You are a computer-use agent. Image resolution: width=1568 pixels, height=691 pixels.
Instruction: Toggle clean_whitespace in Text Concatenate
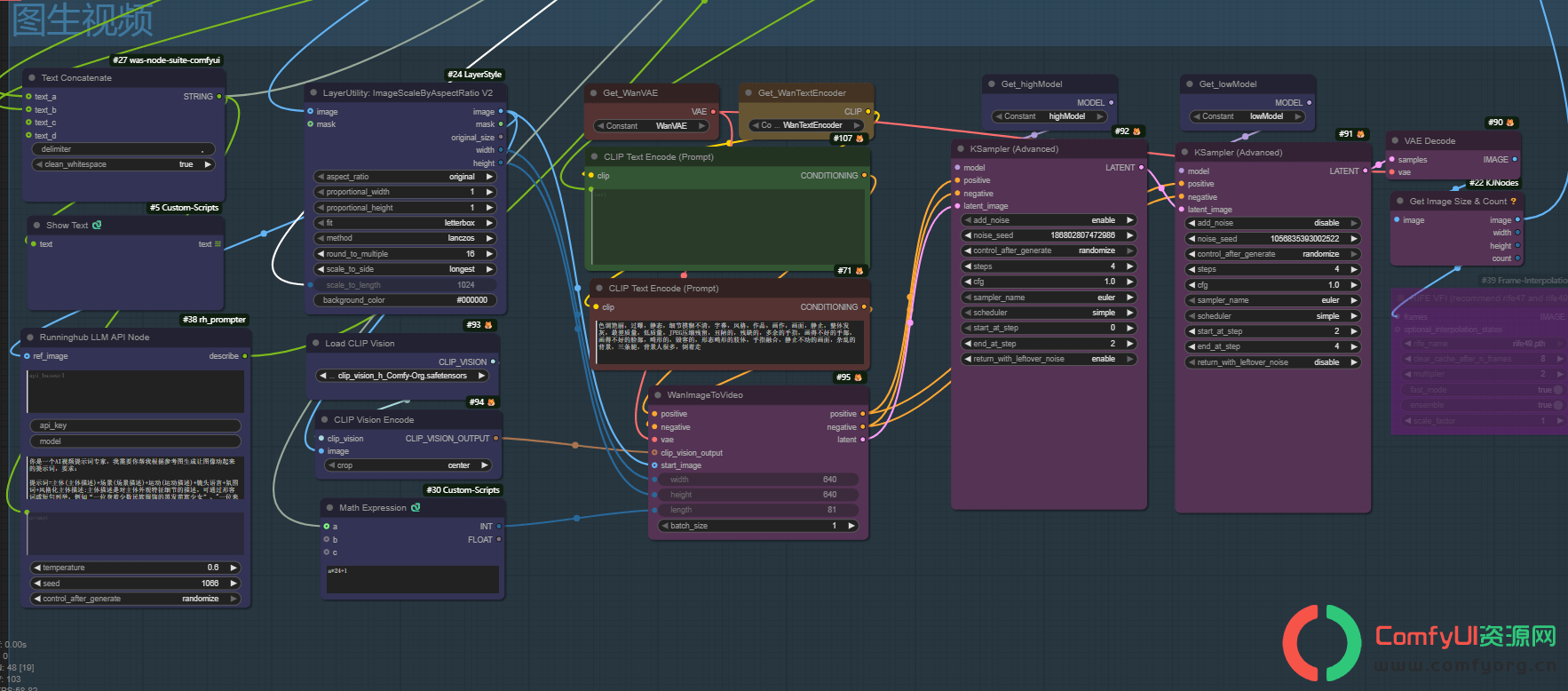[x=123, y=164]
